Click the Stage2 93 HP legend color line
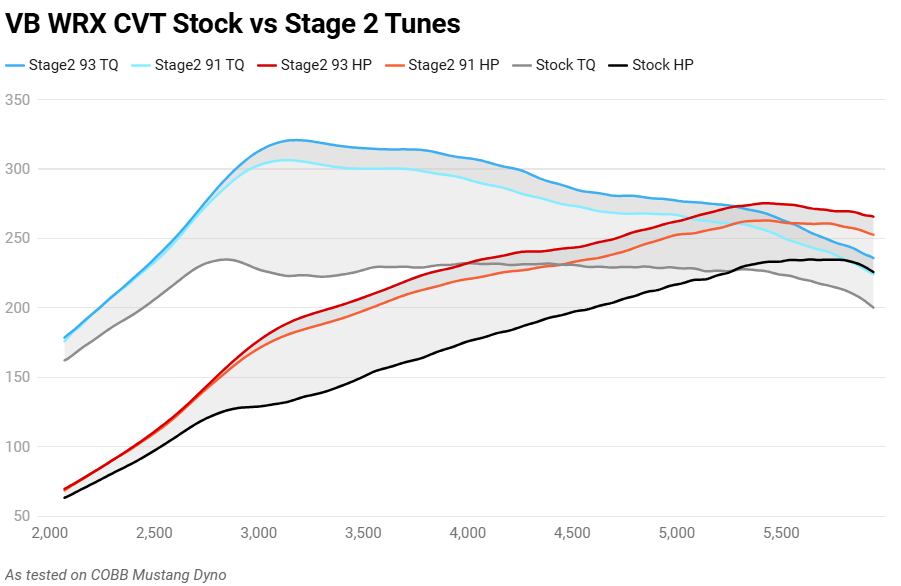The height and width of the screenshot is (586, 901). (266, 65)
